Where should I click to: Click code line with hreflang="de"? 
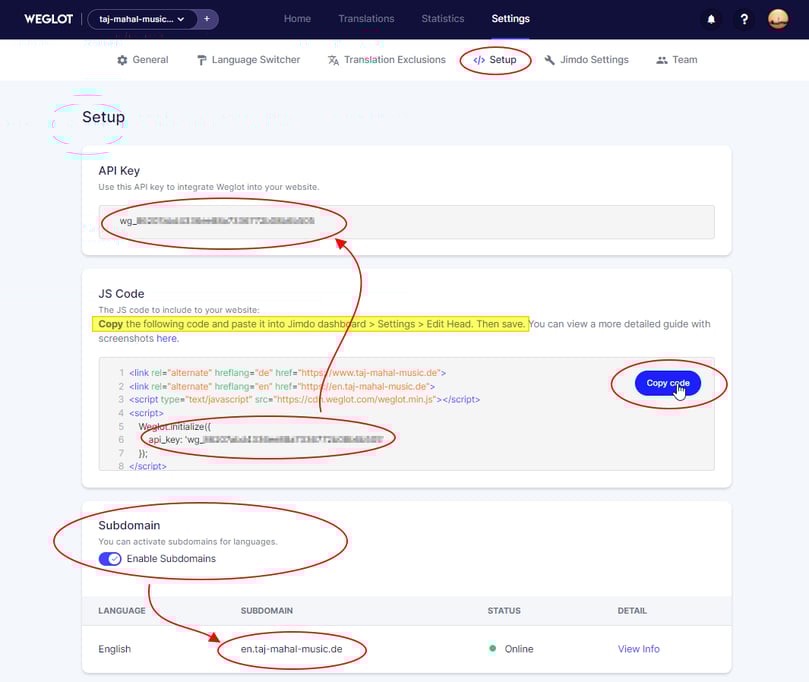coord(287,372)
